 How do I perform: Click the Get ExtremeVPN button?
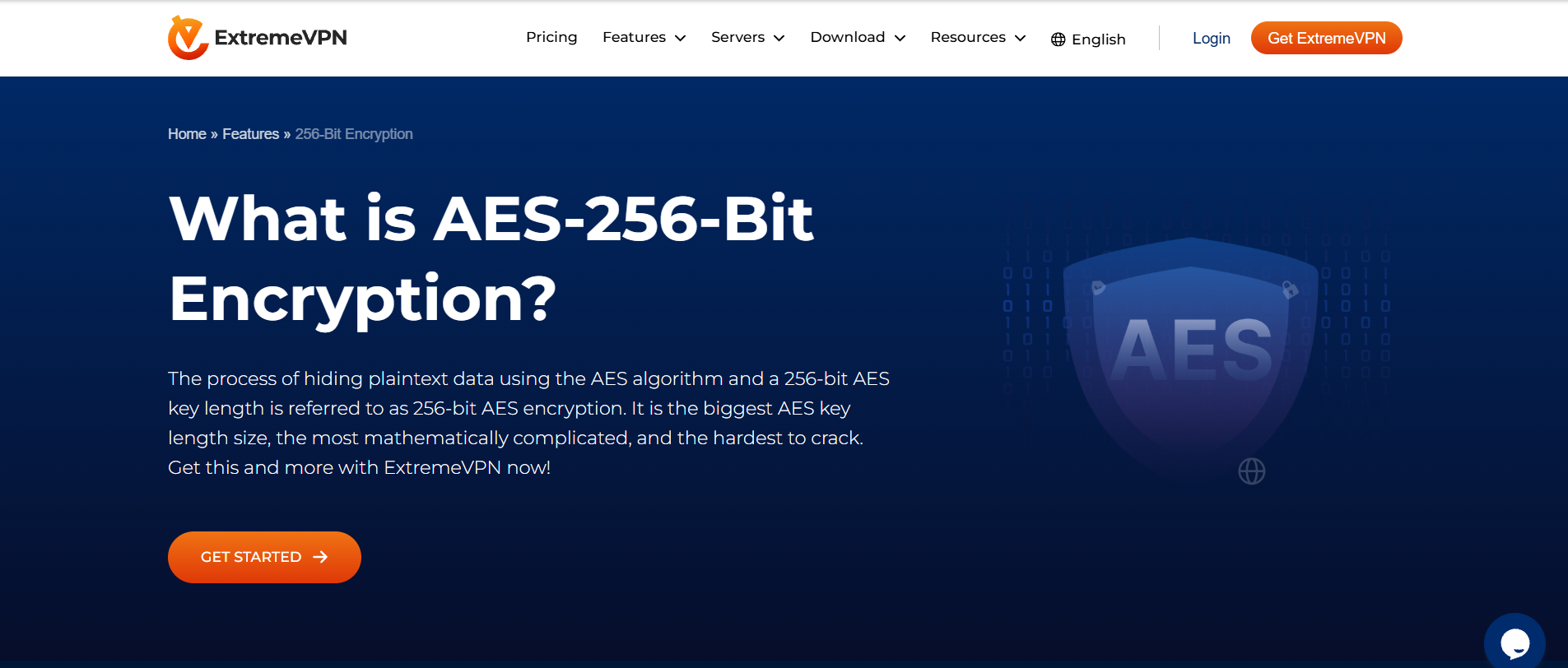pos(1327,38)
